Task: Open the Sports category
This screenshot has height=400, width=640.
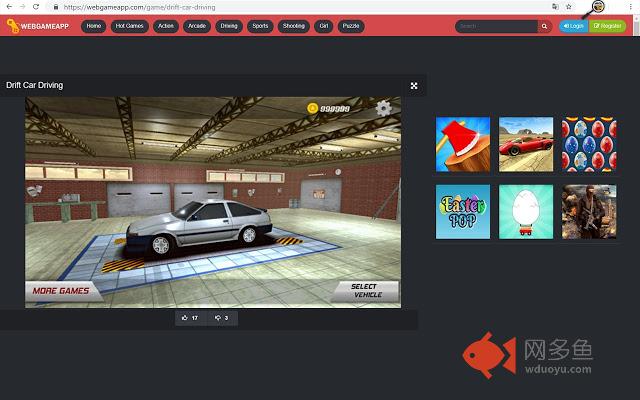Action: (260, 26)
